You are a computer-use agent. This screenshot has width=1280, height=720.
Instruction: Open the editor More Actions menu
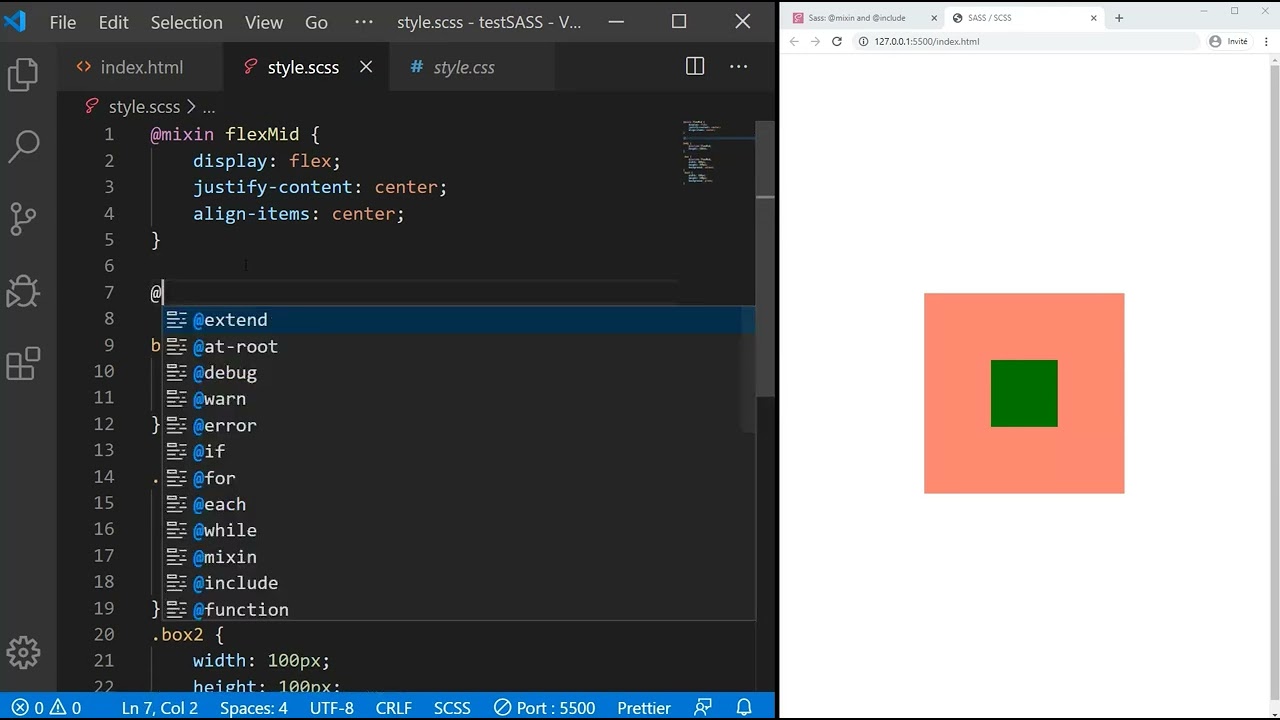click(739, 66)
